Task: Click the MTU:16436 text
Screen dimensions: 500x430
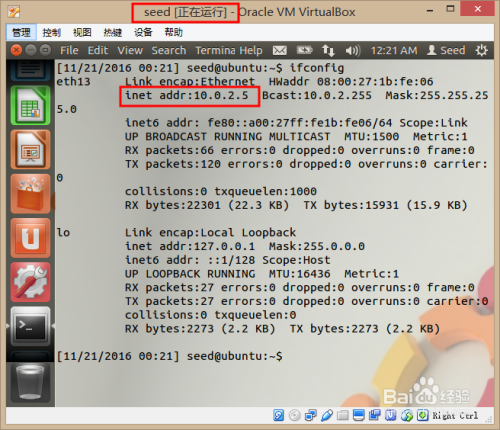Action: [x=300, y=274]
